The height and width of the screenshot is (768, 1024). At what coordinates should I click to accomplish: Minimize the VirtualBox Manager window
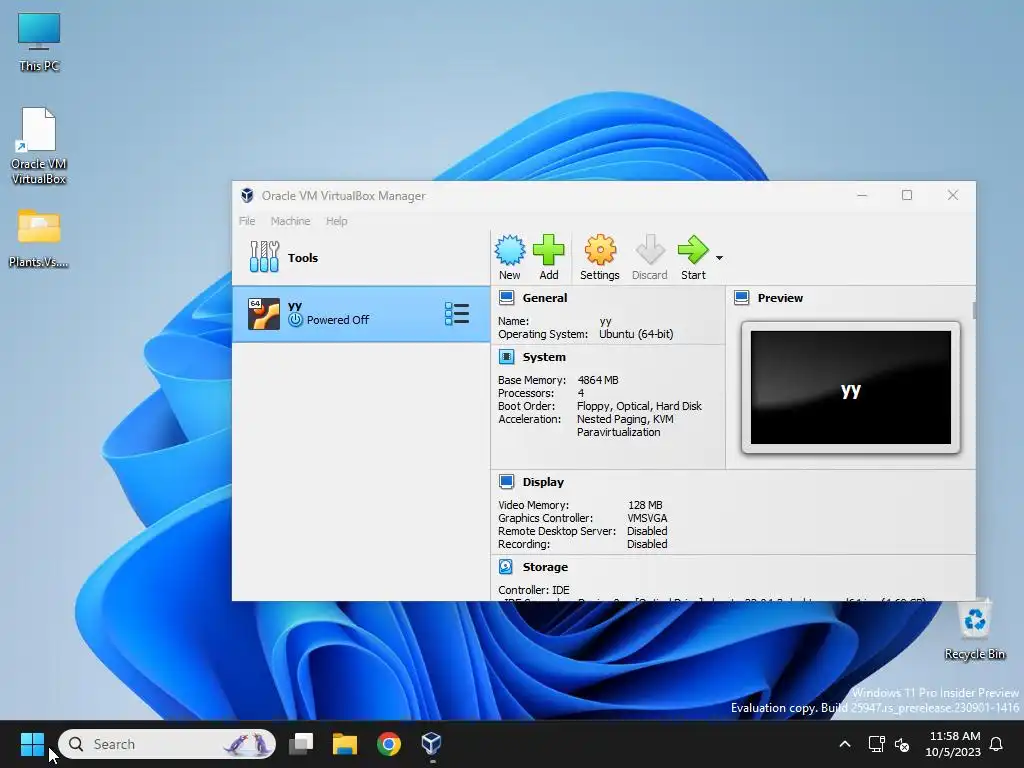click(862, 195)
